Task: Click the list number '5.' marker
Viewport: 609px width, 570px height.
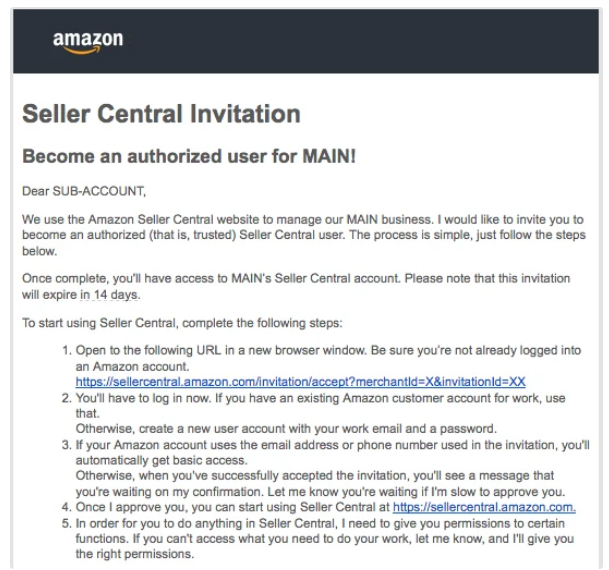Action: [x=67, y=523]
